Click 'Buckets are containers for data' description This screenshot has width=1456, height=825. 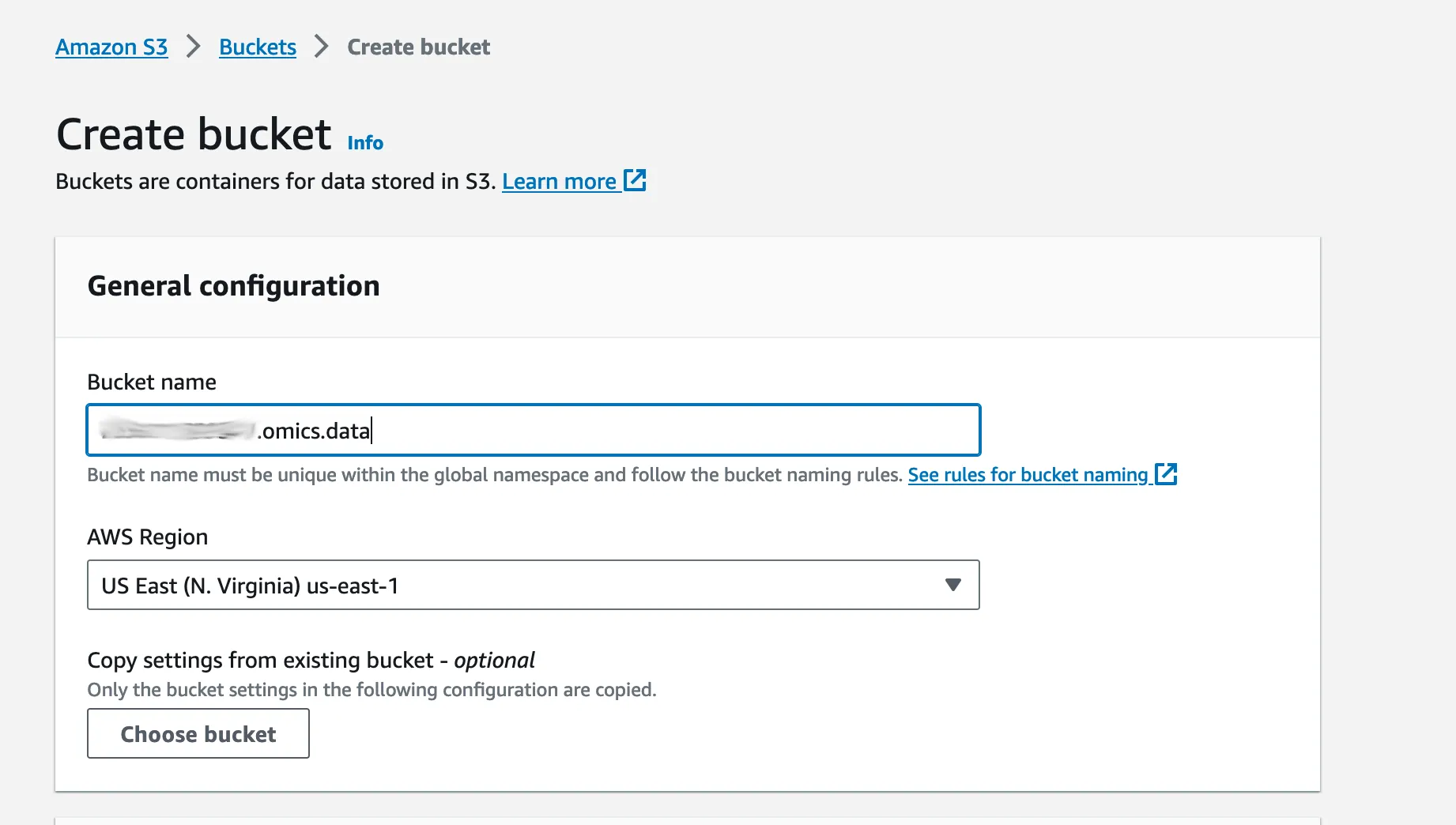pos(276,182)
